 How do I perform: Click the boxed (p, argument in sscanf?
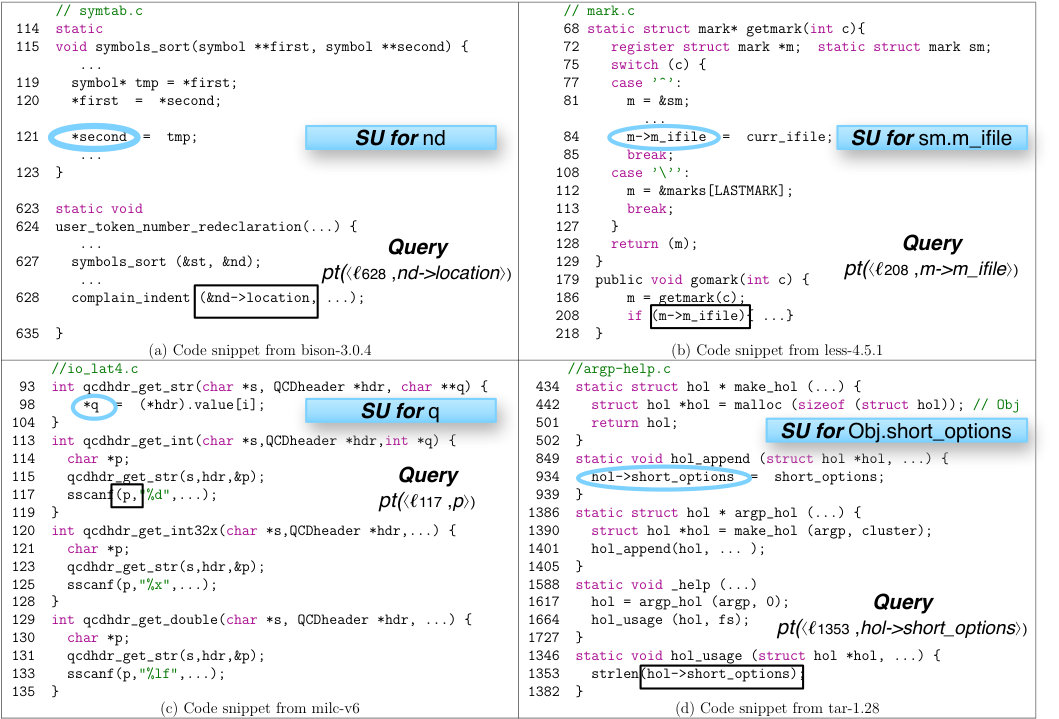click(x=127, y=496)
